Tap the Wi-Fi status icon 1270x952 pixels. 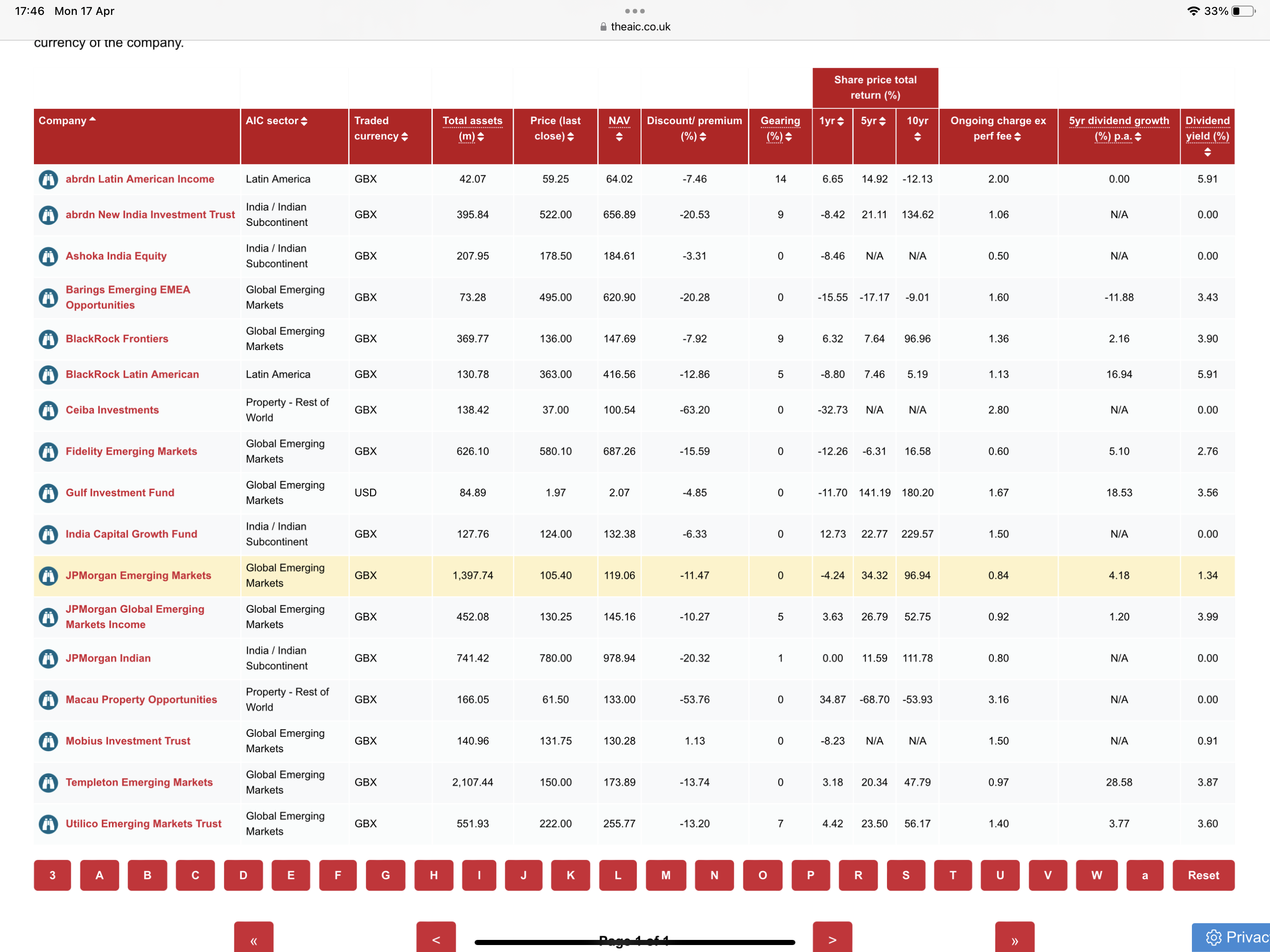1193,11
